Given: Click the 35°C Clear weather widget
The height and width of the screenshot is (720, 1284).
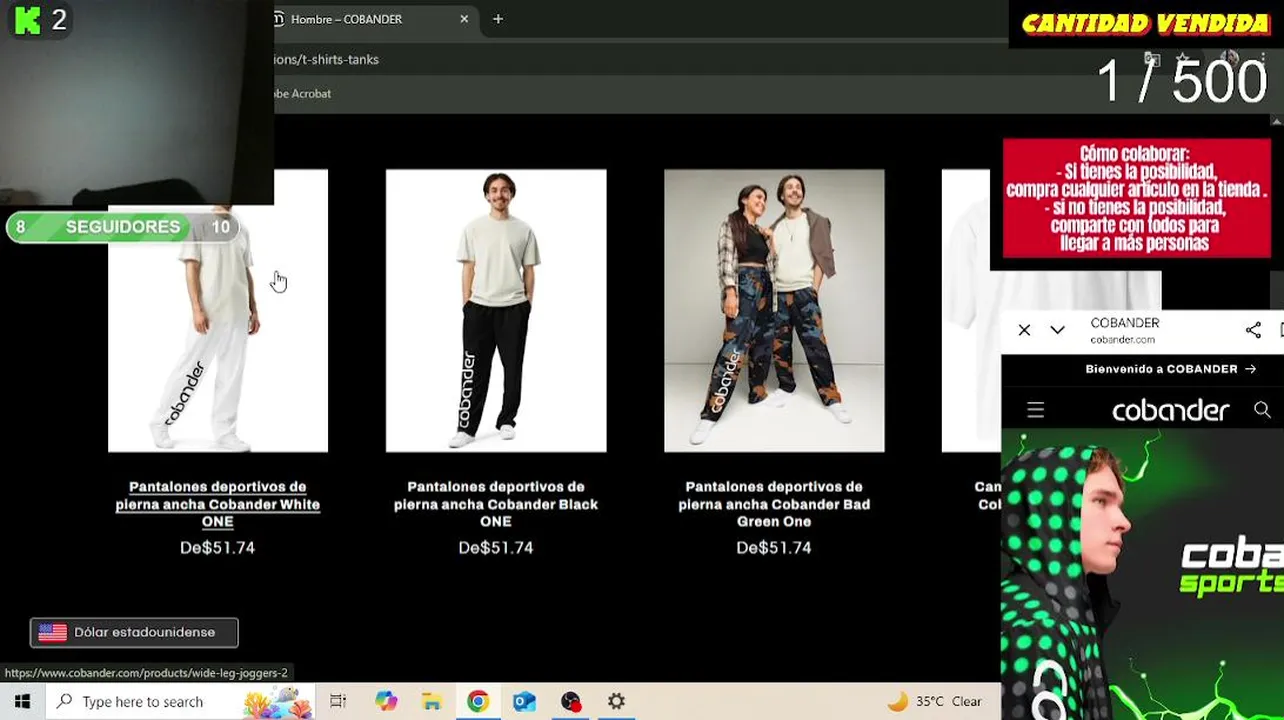Looking at the screenshot, I should [935, 701].
